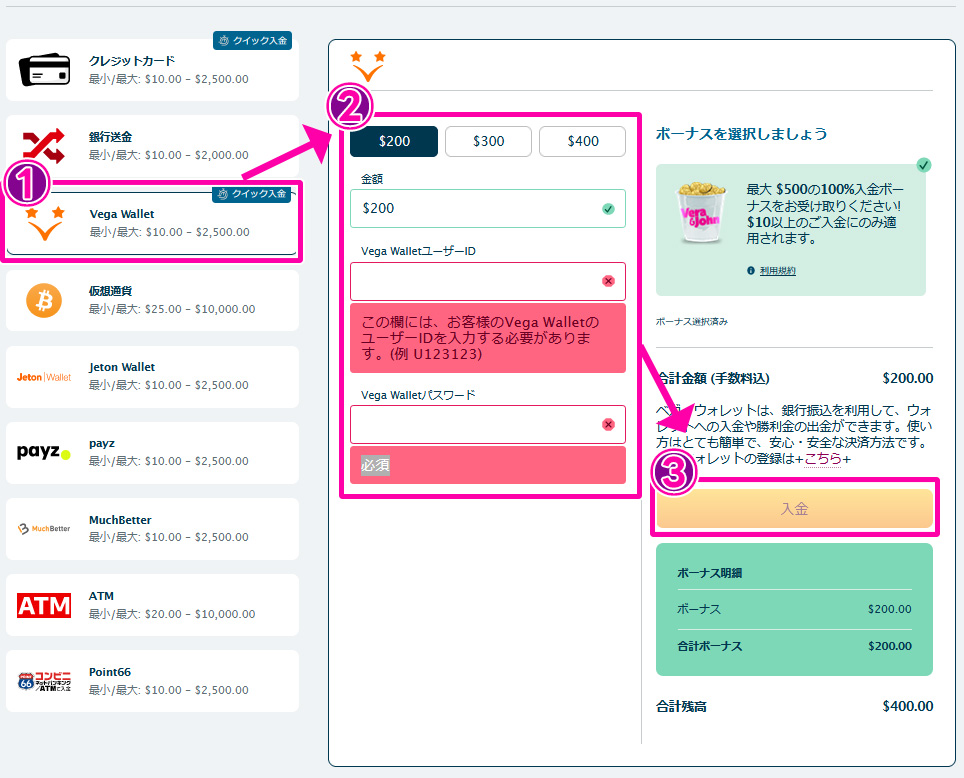Screen dimensions: 964x778
Task: Click the red error icon in the password field
Action: pos(608,424)
